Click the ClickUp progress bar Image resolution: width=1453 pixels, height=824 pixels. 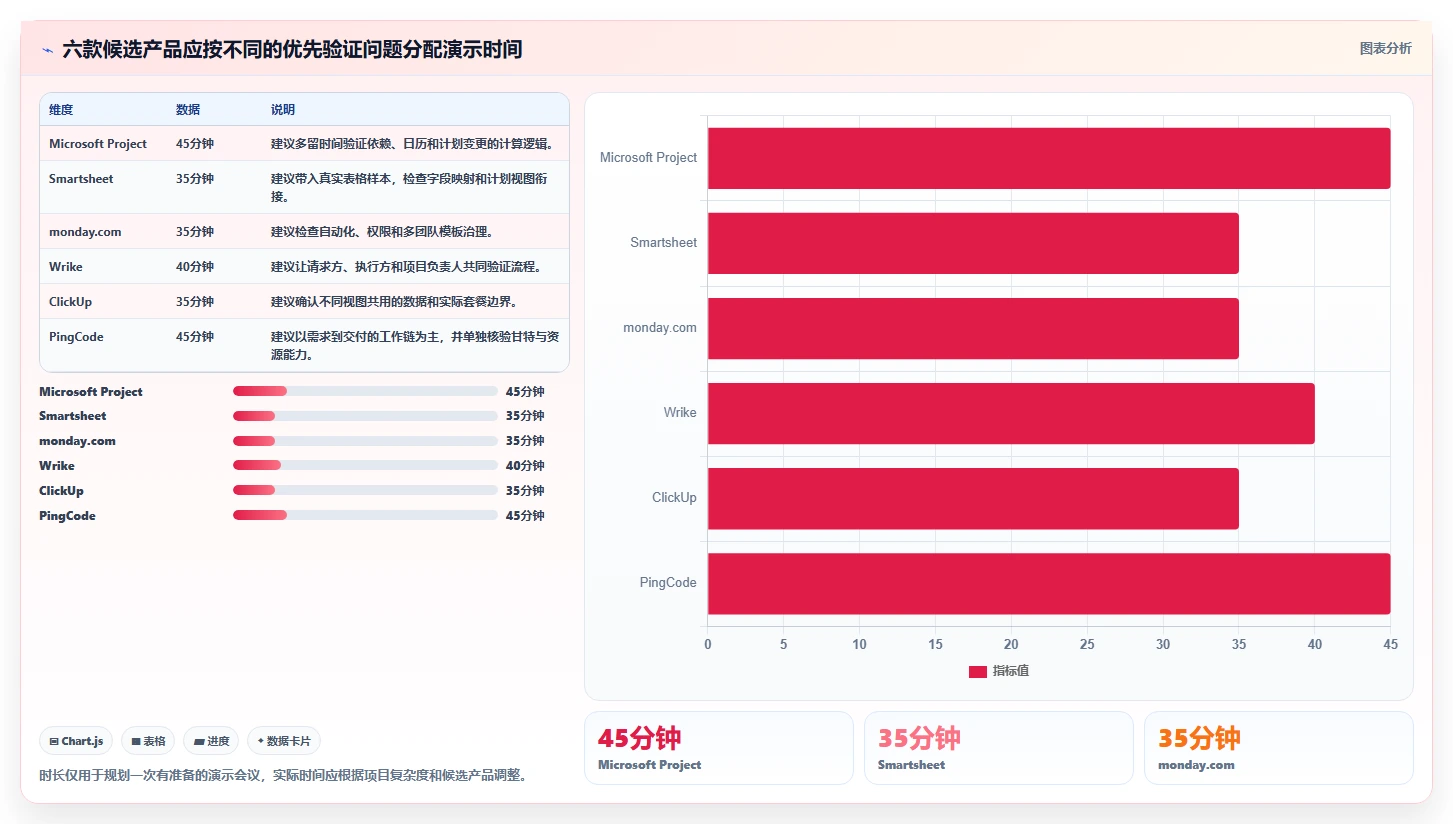[365, 490]
